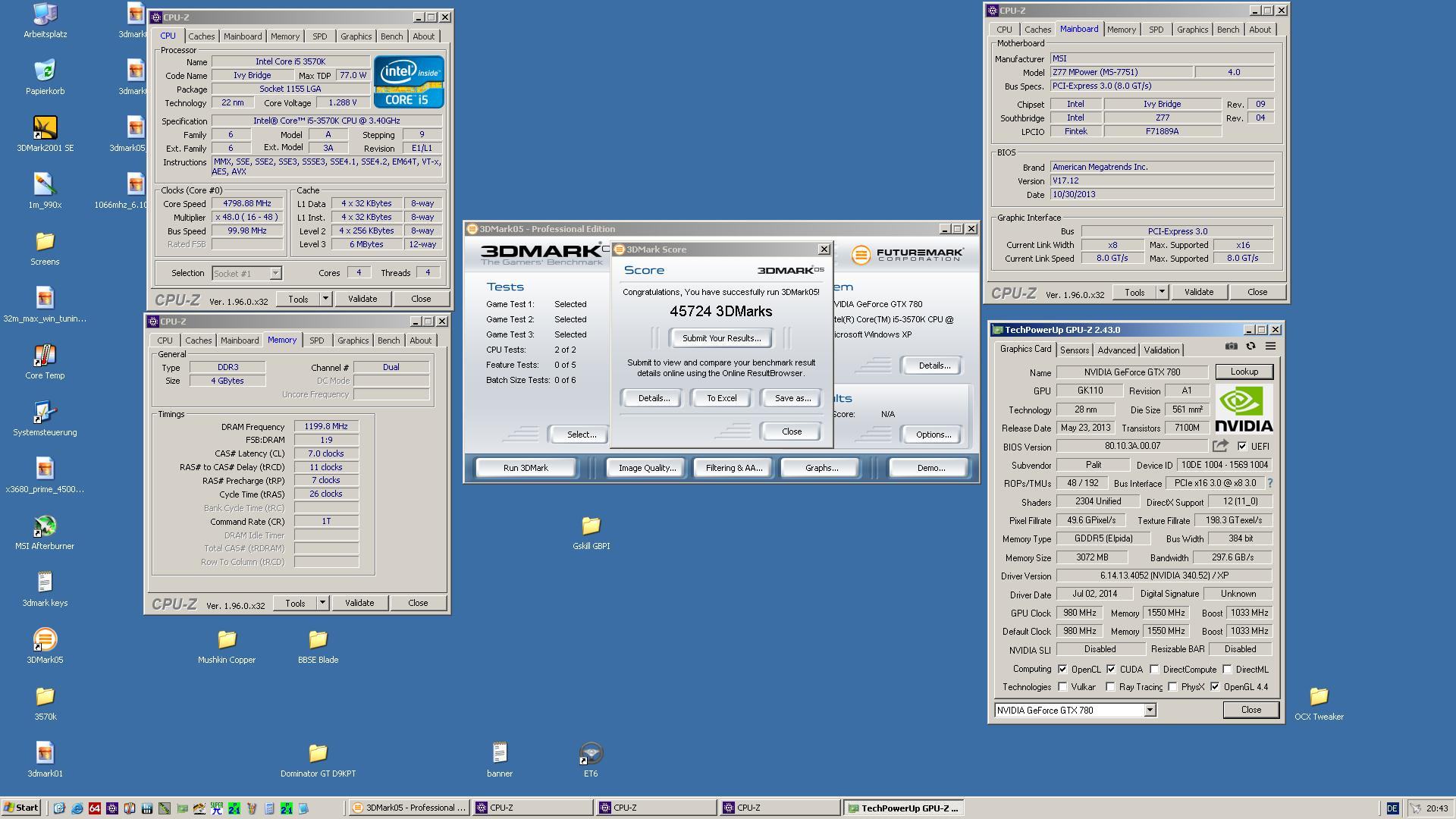The height and width of the screenshot is (819, 1456).
Task: Click the Start button on the taskbar
Action: [x=21, y=808]
